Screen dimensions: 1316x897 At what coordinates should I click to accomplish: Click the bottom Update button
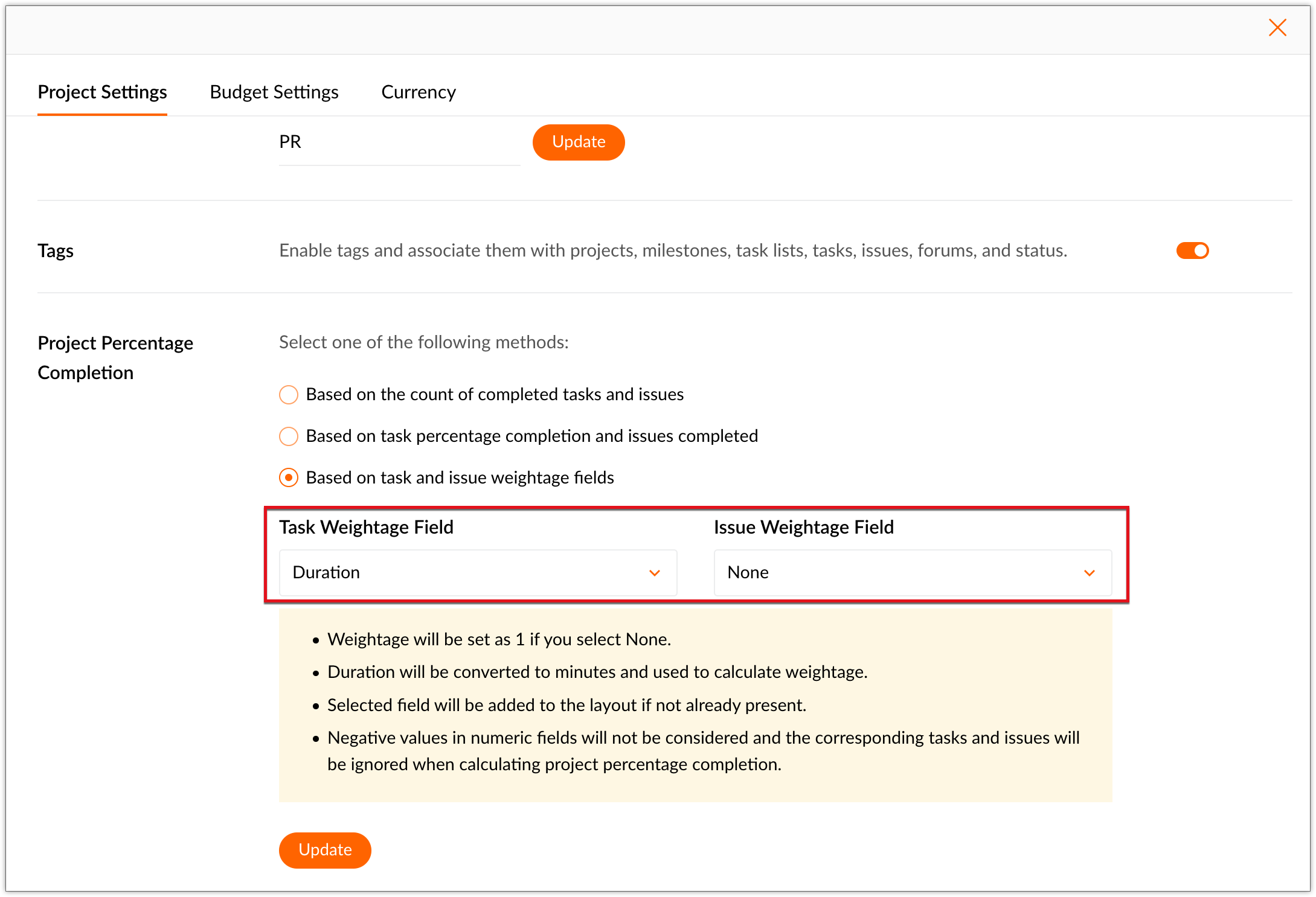point(324,850)
